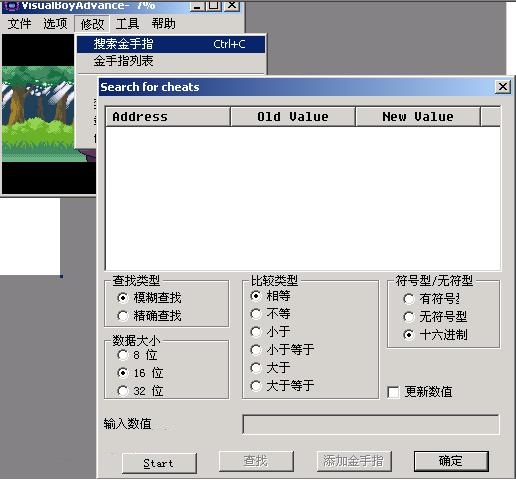The width and height of the screenshot is (516, 480).
Task: Select 大于等于 comparison type
Action: [282, 386]
